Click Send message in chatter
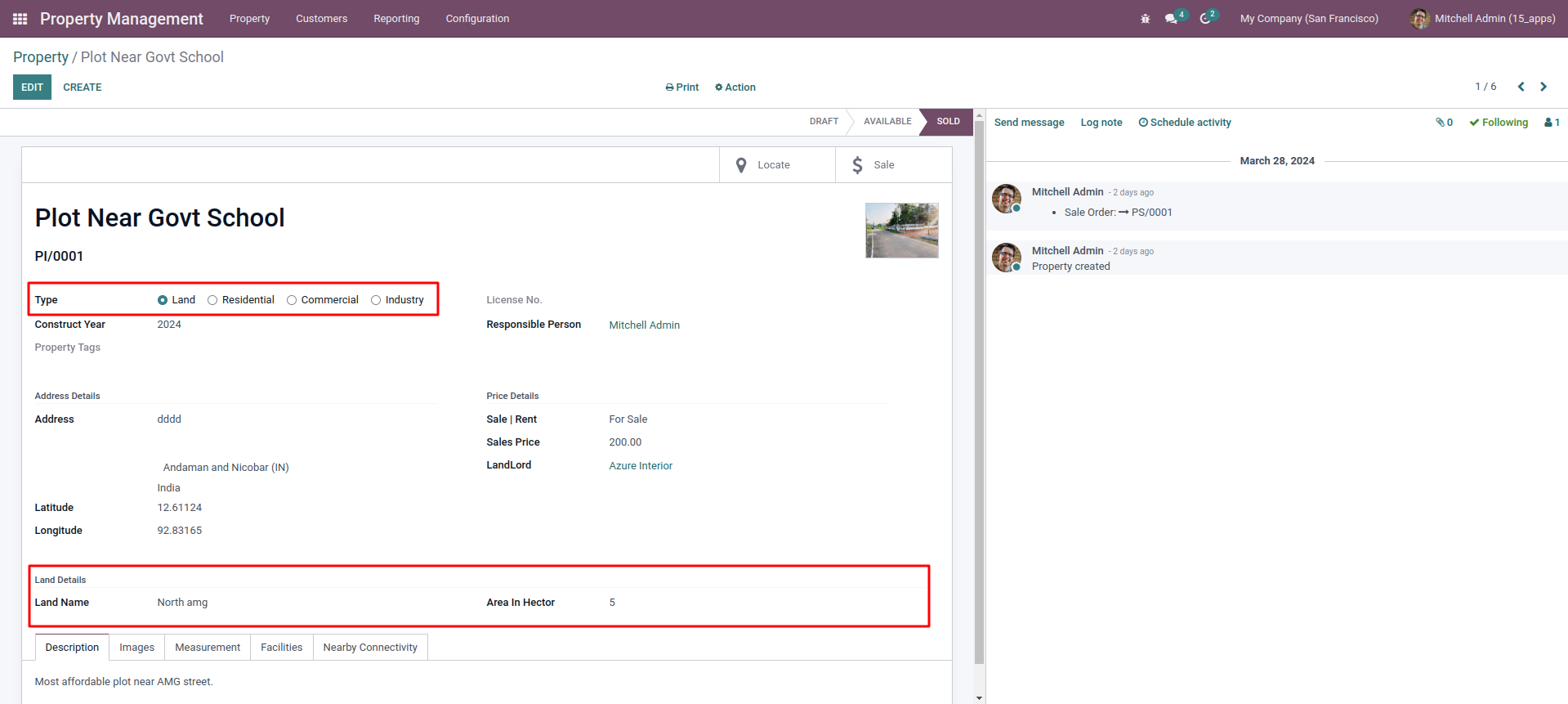 coord(1030,123)
